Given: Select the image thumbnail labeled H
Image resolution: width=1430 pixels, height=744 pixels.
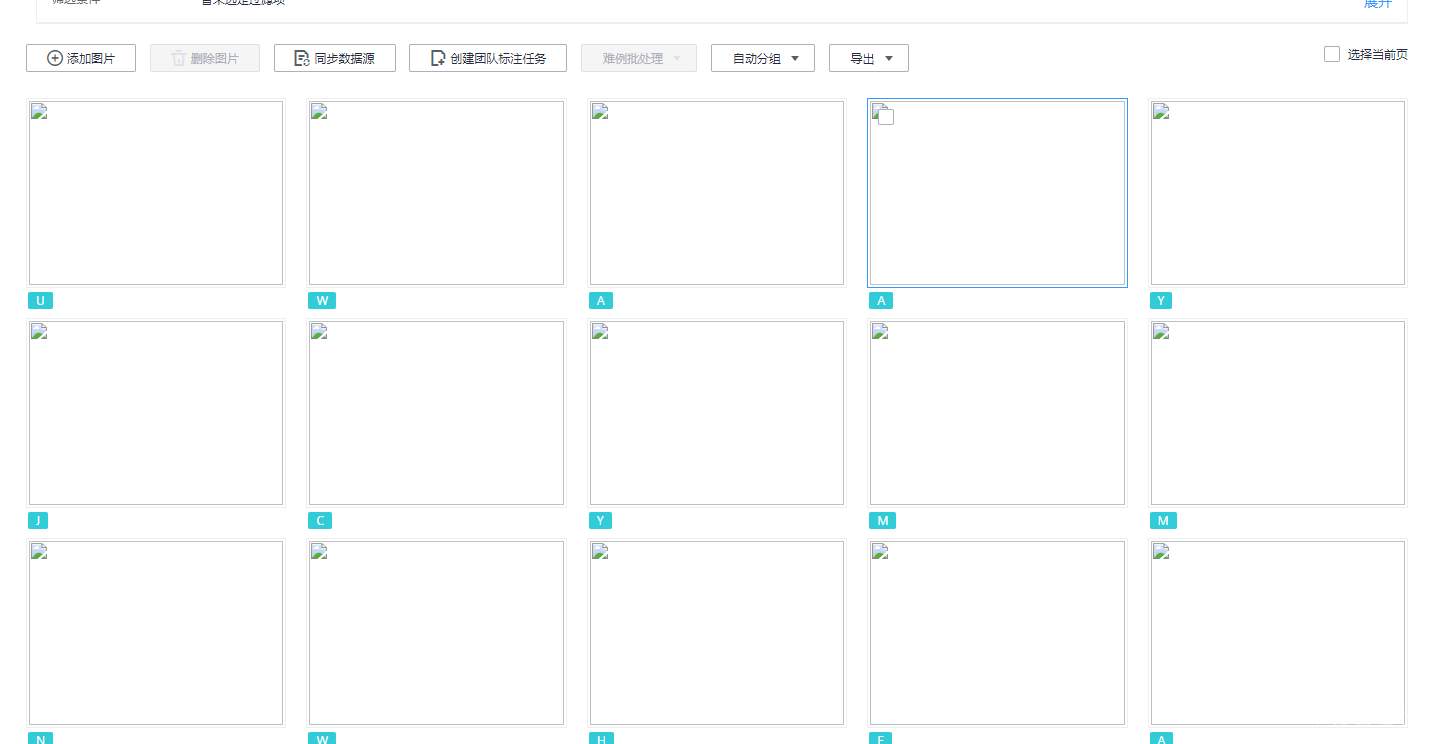Looking at the screenshot, I should coord(717,633).
